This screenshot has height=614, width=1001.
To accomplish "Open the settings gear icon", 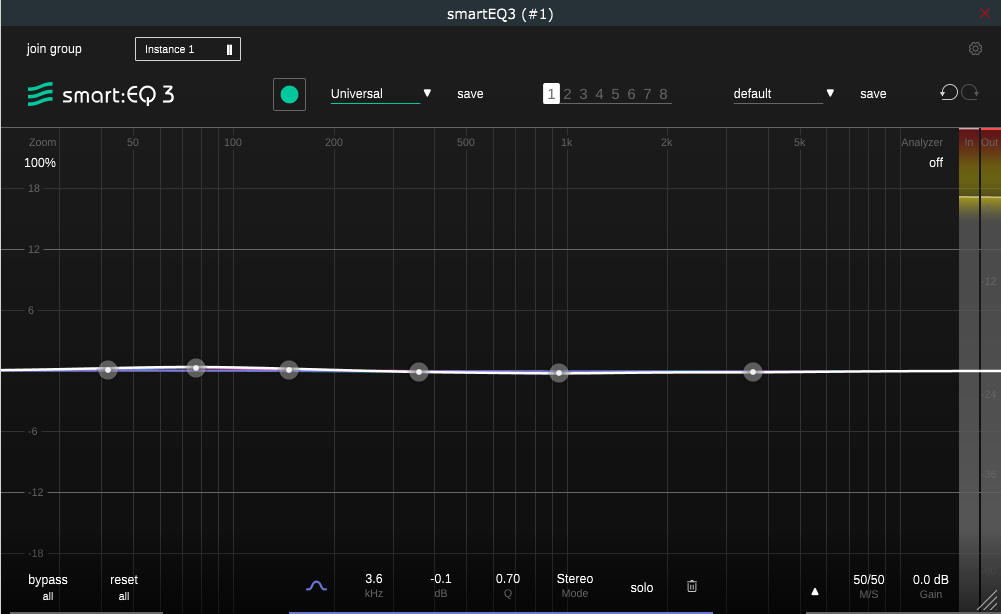I will pyautogui.click(x=975, y=49).
